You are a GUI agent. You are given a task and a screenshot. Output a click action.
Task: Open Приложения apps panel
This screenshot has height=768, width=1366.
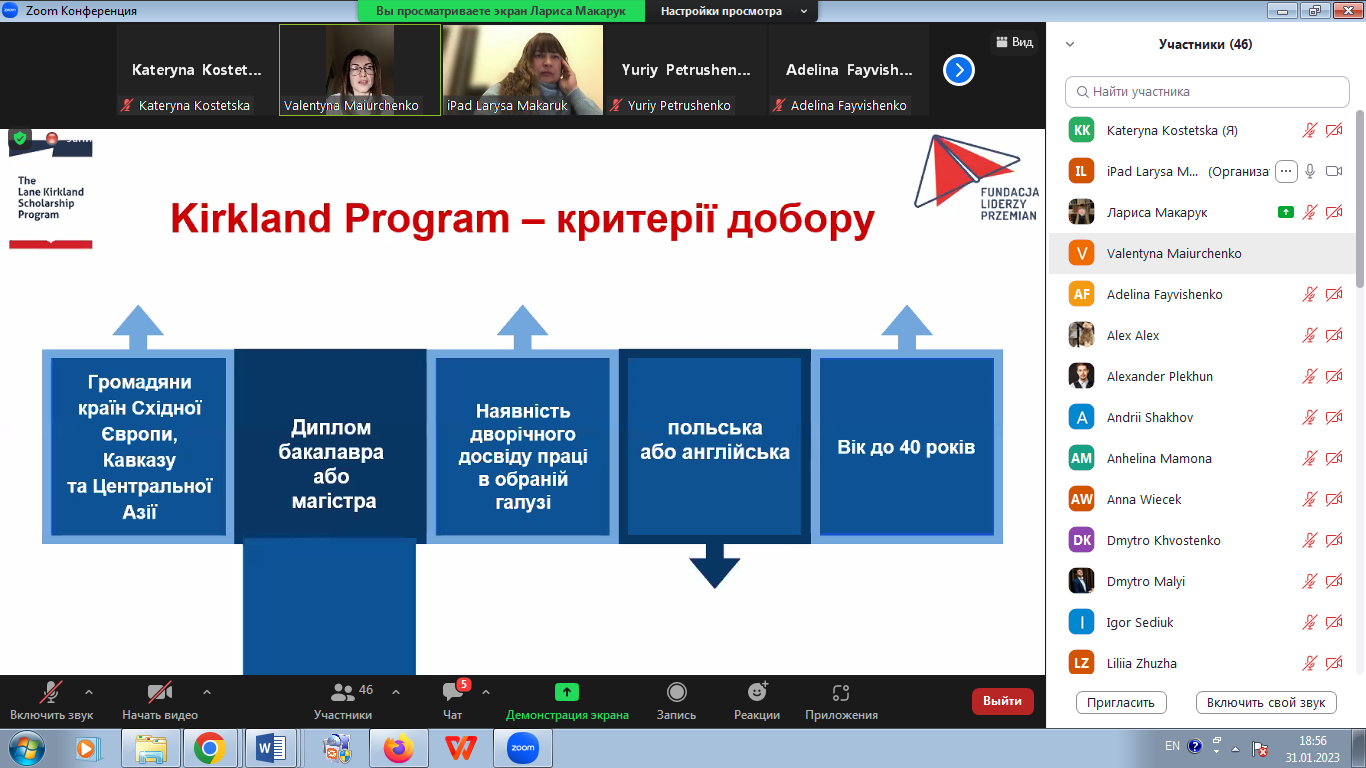841,700
